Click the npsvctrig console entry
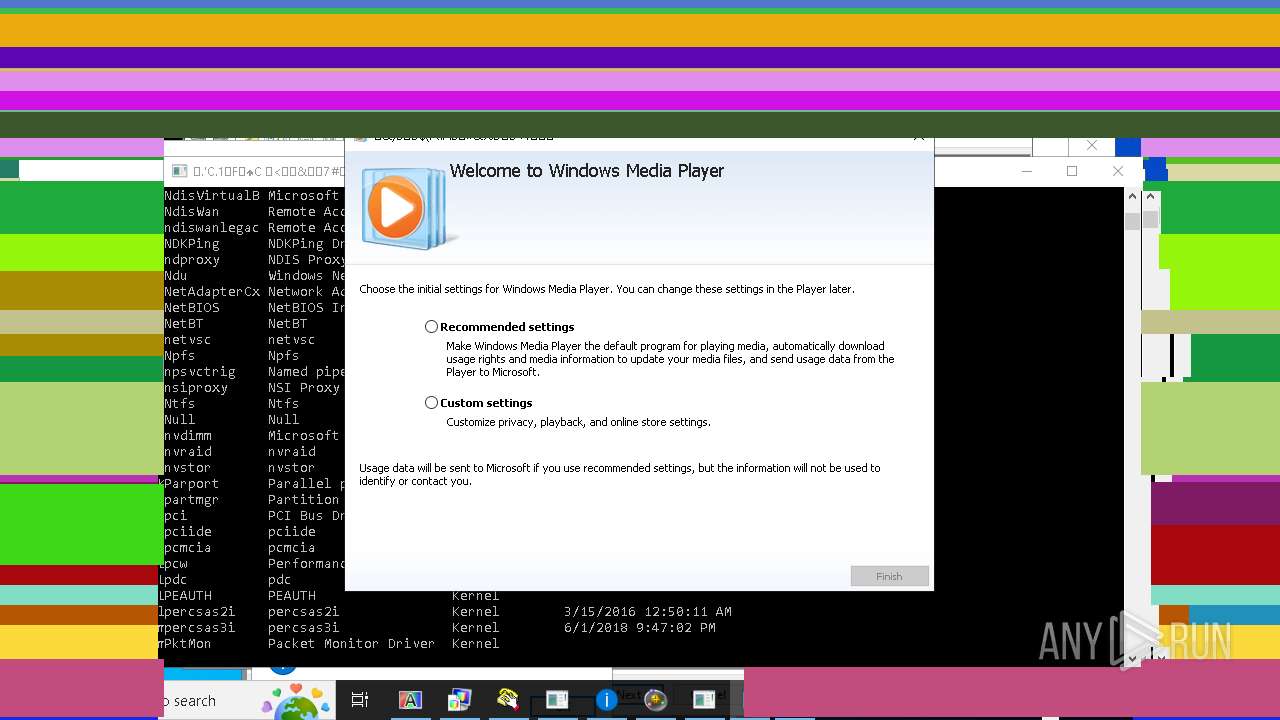The height and width of the screenshot is (720, 1280). [200, 372]
